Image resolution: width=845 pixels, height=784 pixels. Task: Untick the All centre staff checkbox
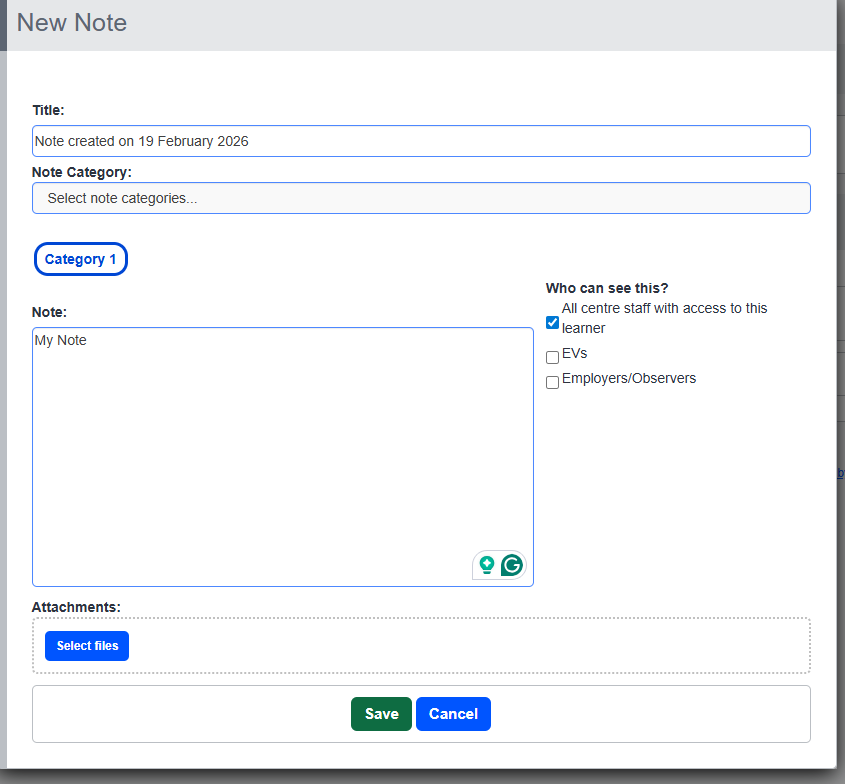pos(552,322)
